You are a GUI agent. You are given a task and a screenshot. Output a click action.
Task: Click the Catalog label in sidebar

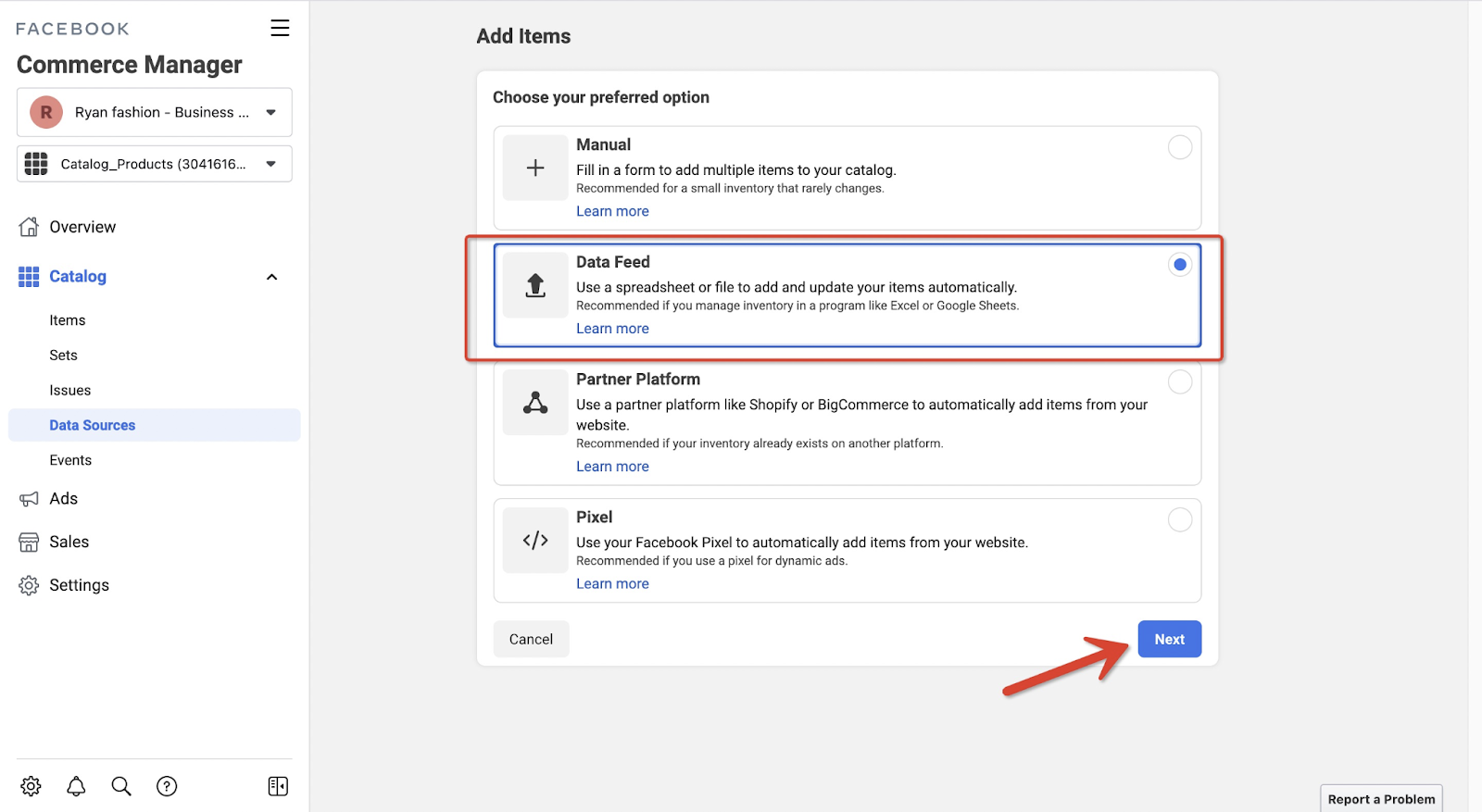[78, 277]
